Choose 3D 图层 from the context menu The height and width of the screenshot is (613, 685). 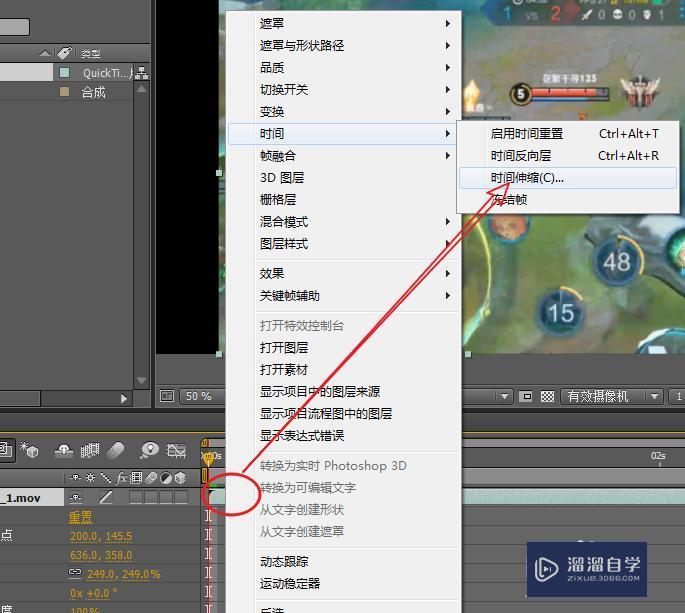point(343,177)
